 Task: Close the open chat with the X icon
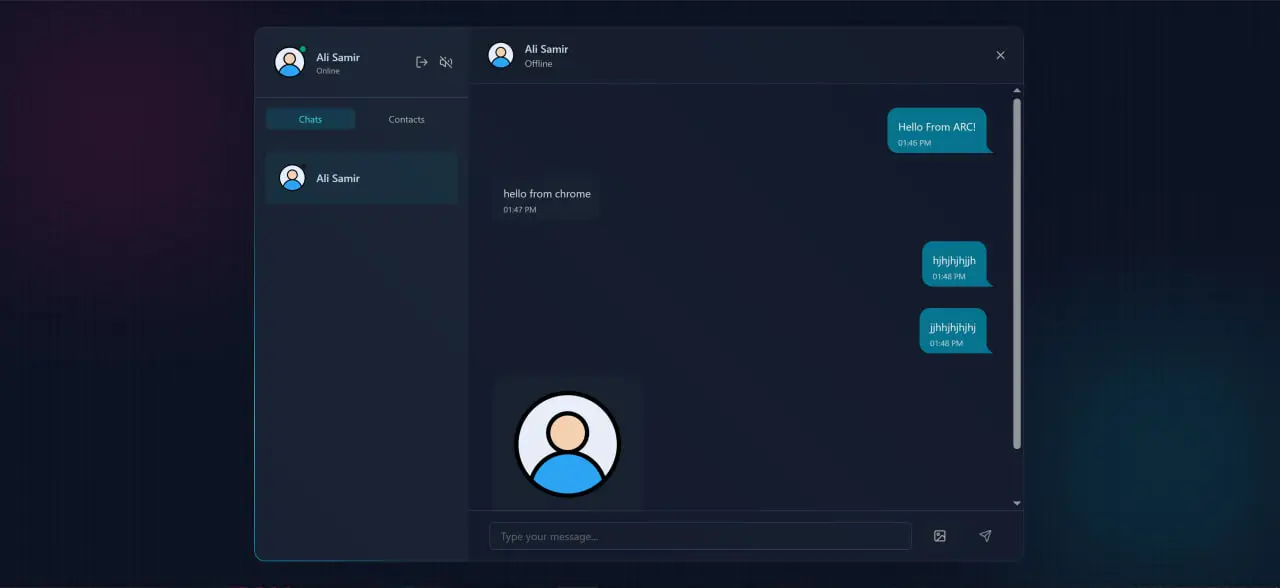1000,55
